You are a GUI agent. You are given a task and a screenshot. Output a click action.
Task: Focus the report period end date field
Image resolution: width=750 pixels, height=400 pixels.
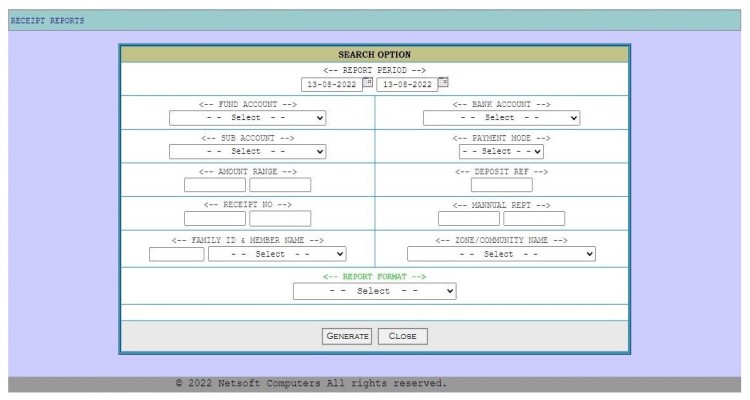coord(406,84)
